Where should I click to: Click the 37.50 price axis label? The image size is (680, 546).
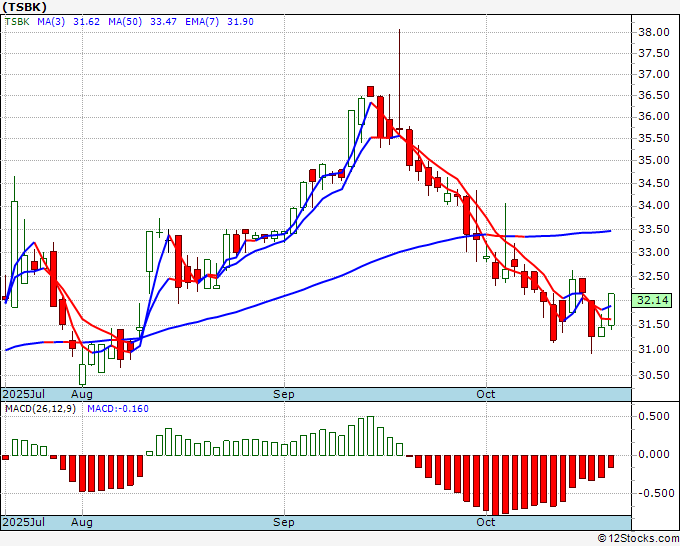(x=654, y=53)
